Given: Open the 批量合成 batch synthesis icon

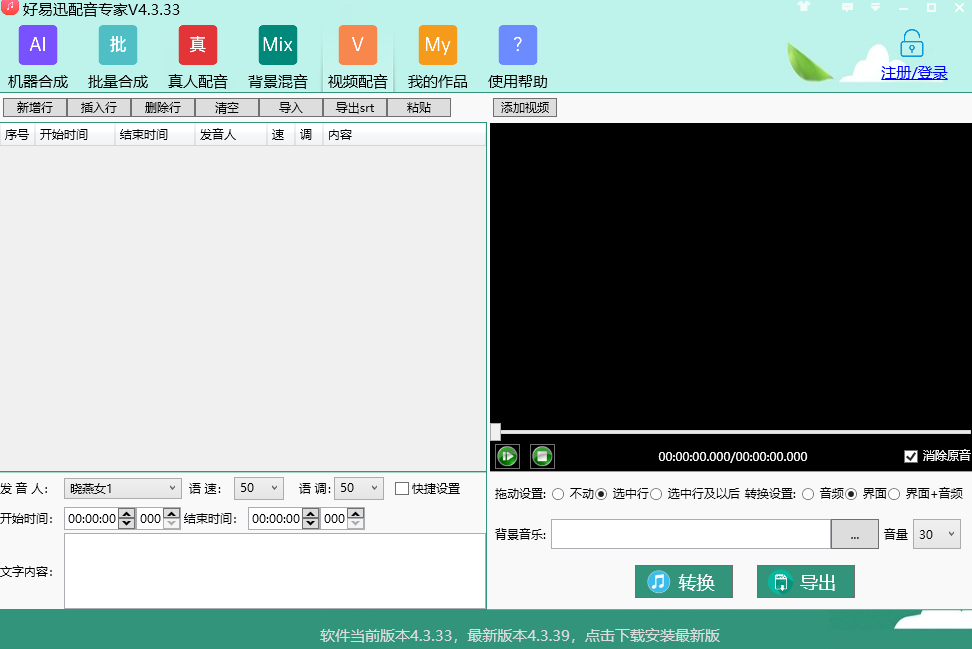Looking at the screenshot, I should (118, 46).
